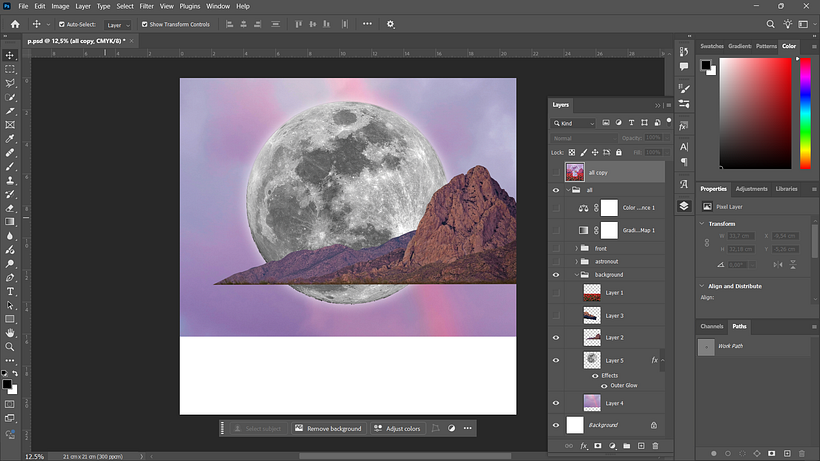Open the settings gear in options bar
The height and width of the screenshot is (461, 820).
(390, 24)
